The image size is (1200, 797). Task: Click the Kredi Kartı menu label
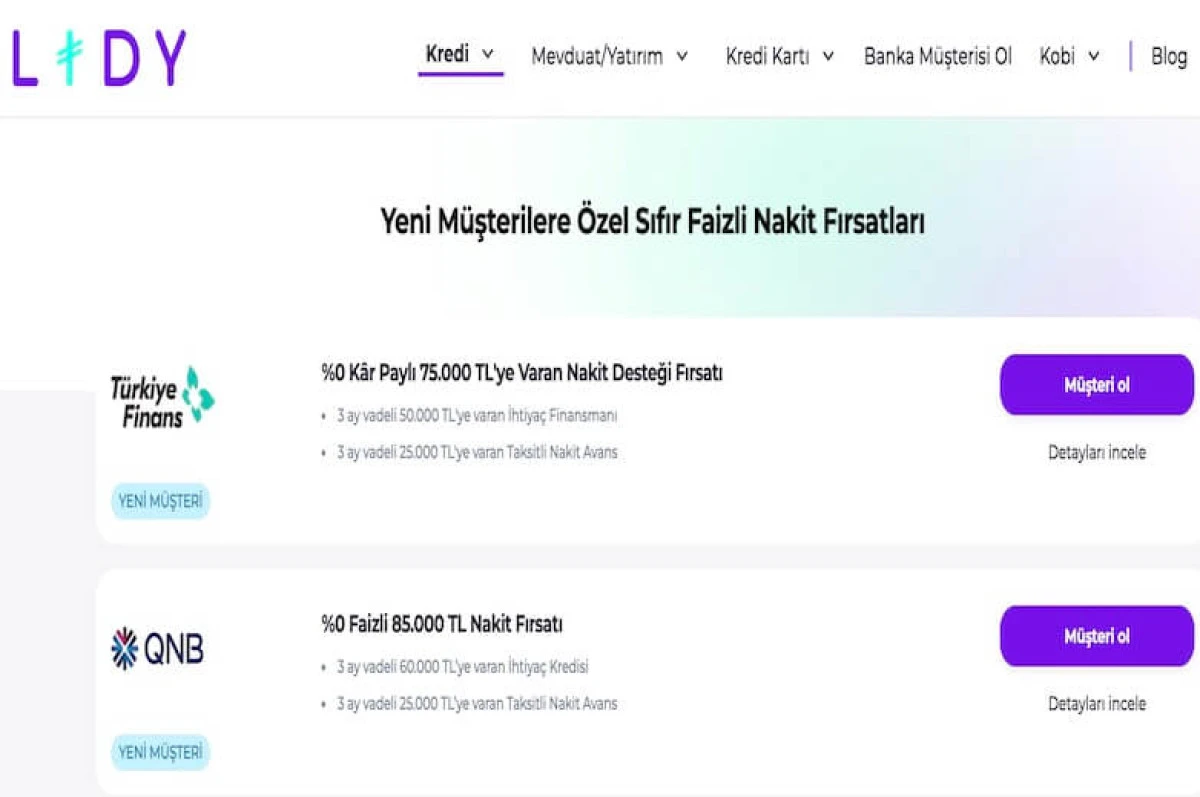[x=767, y=56]
